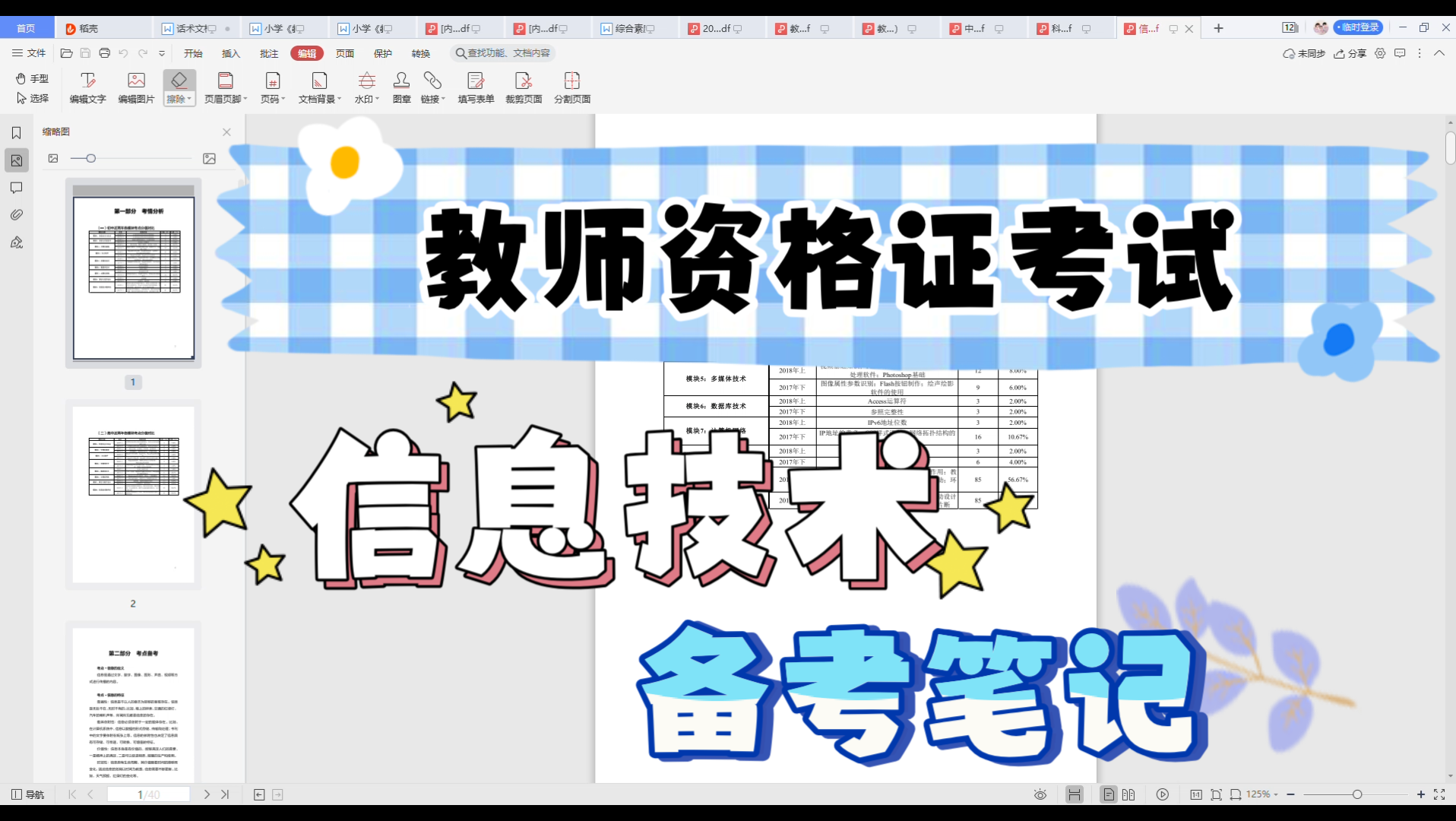Select the 选择 selection arrow tool

[32, 98]
